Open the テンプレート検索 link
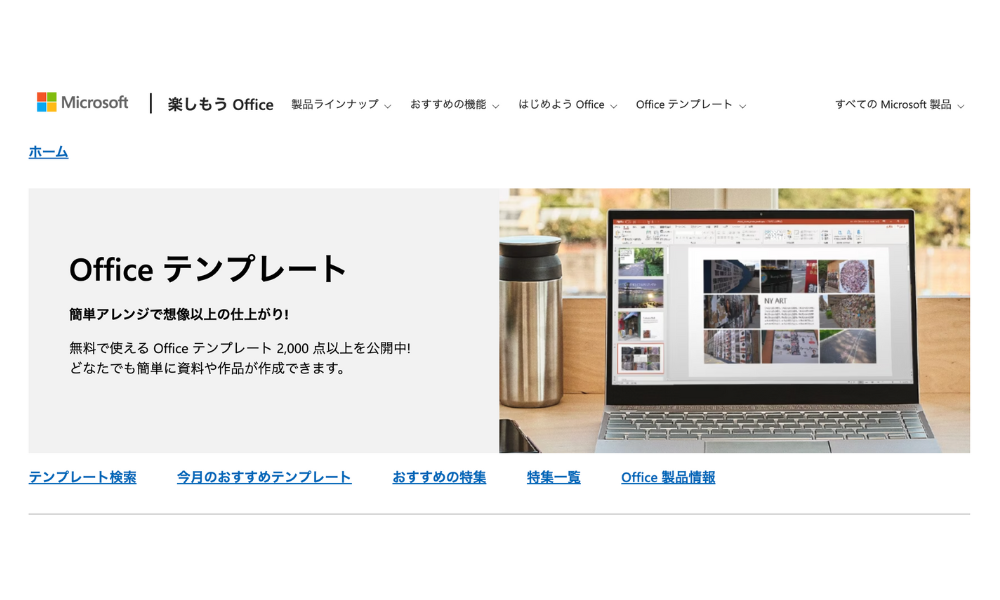The height and width of the screenshot is (600, 1000). [83, 477]
